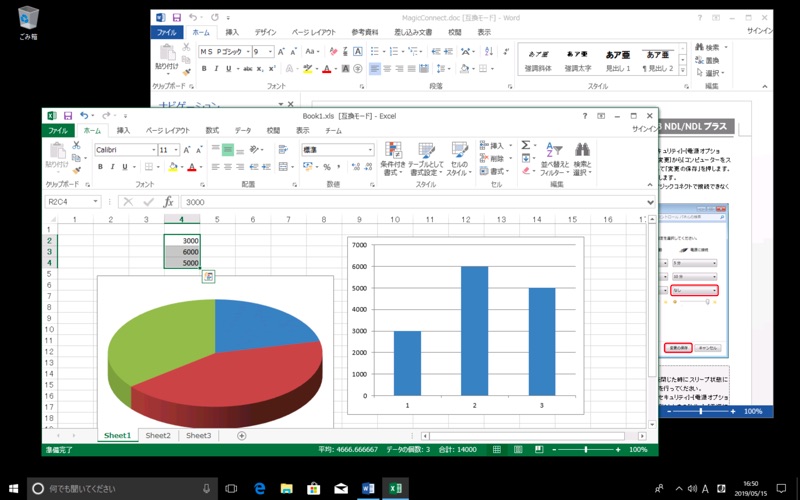Increase font size in Excel
This screenshot has height=500, width=800.
tap(187, 150)
